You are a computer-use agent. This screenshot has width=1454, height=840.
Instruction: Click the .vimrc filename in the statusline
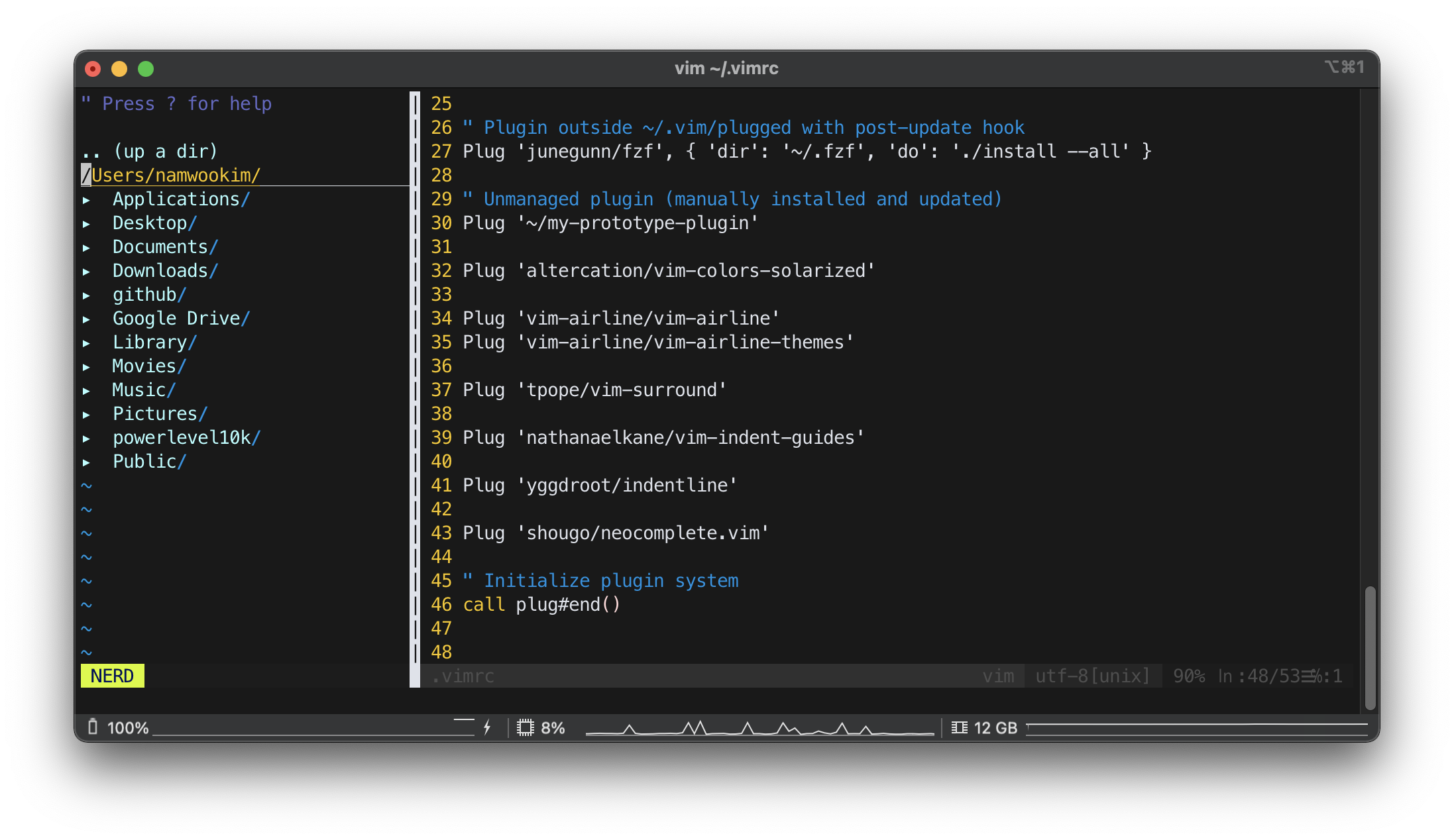coord(463,676)
